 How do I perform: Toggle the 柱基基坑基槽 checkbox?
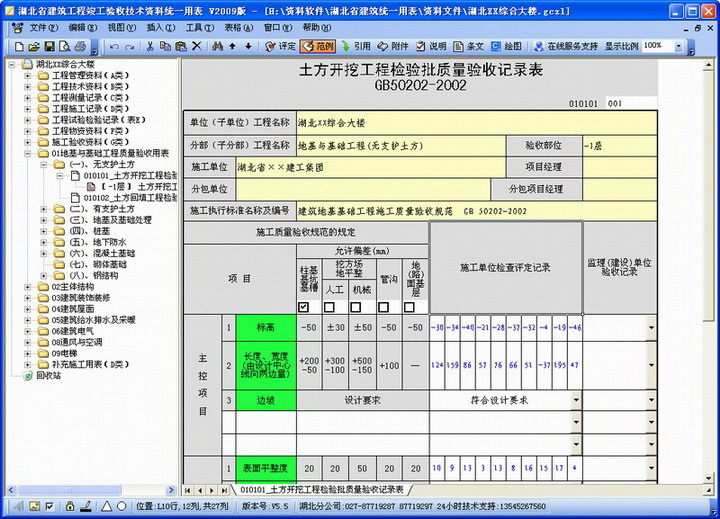tap(303, 307)
